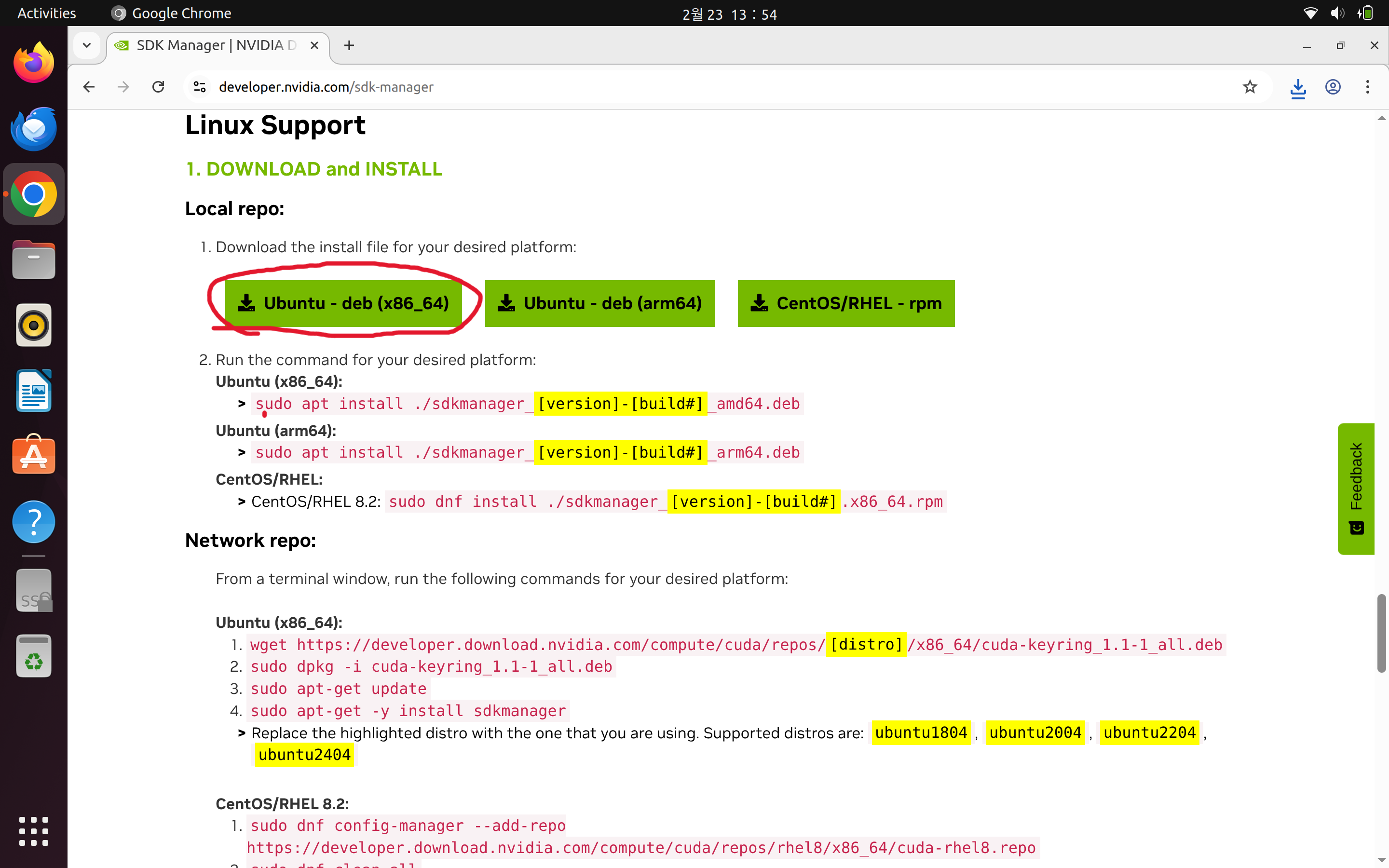Launch LibreOffice Writer from dock
The height and width of the screenshot is (868, 1389).
click(34, 391)
